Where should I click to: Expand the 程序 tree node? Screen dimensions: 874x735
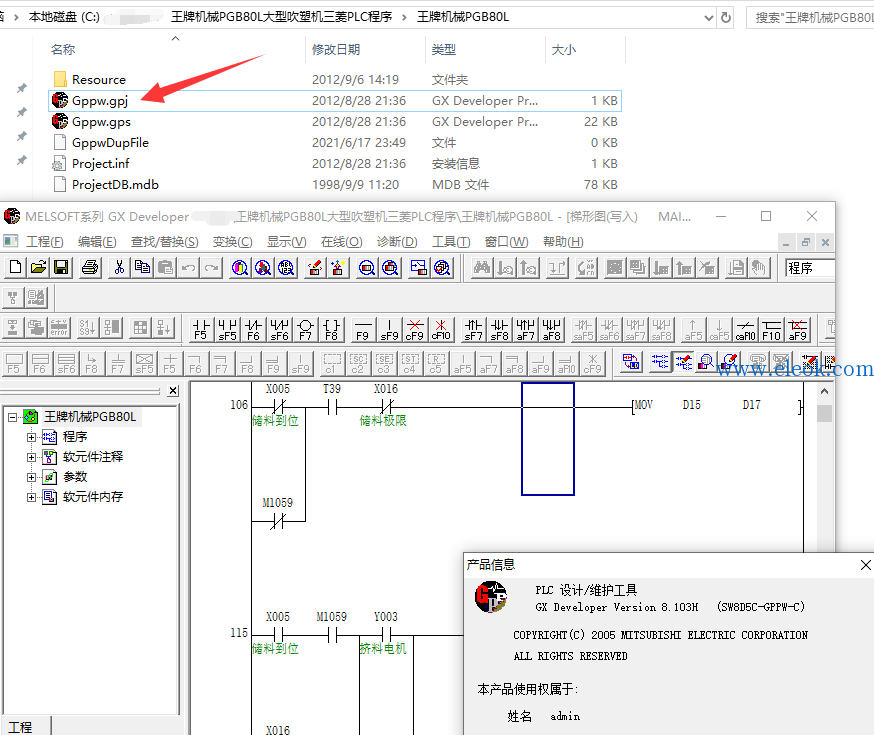click(31, 437)
